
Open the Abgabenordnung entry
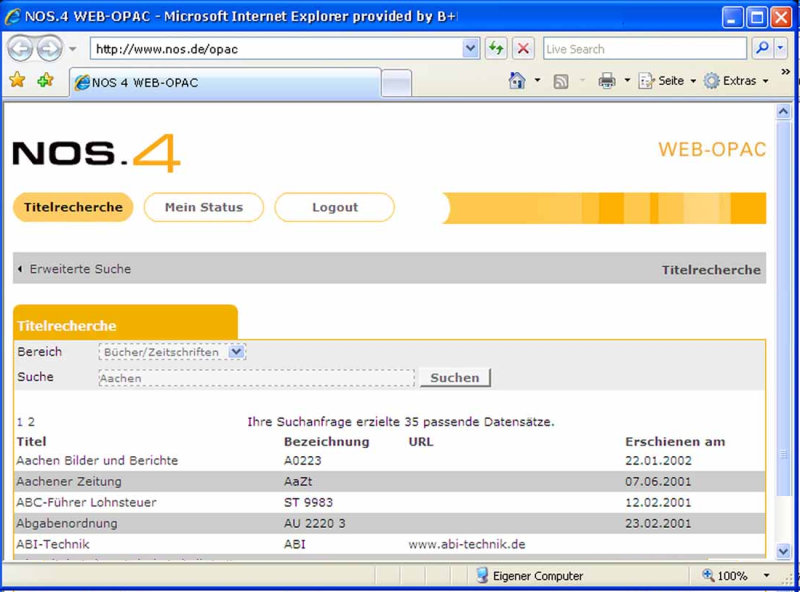click(67, 523)
